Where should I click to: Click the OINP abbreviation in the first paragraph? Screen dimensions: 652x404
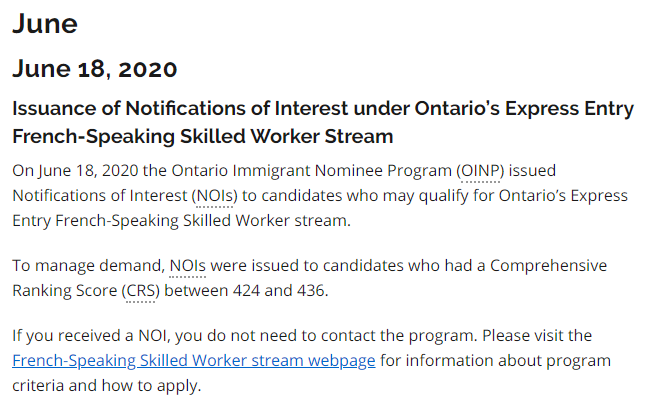coord(480,170)
